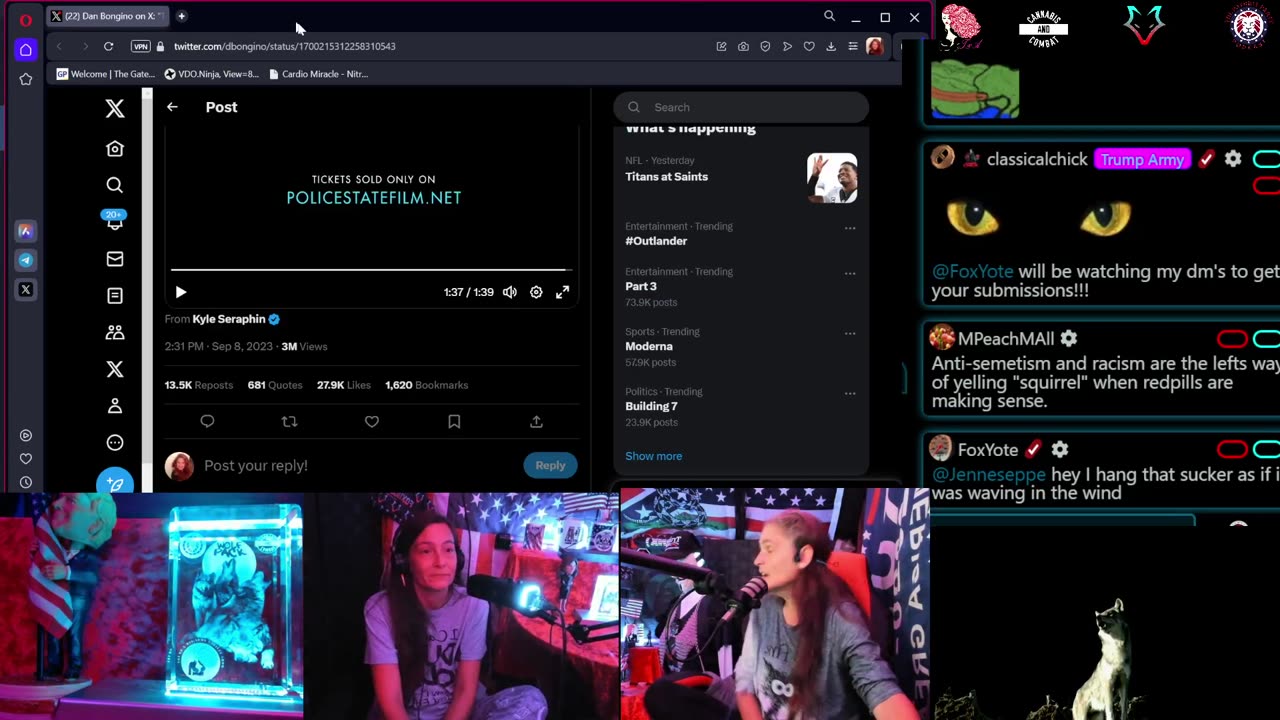Open a new browser tab with plus

pyautogui.click(x=182, y=16)
